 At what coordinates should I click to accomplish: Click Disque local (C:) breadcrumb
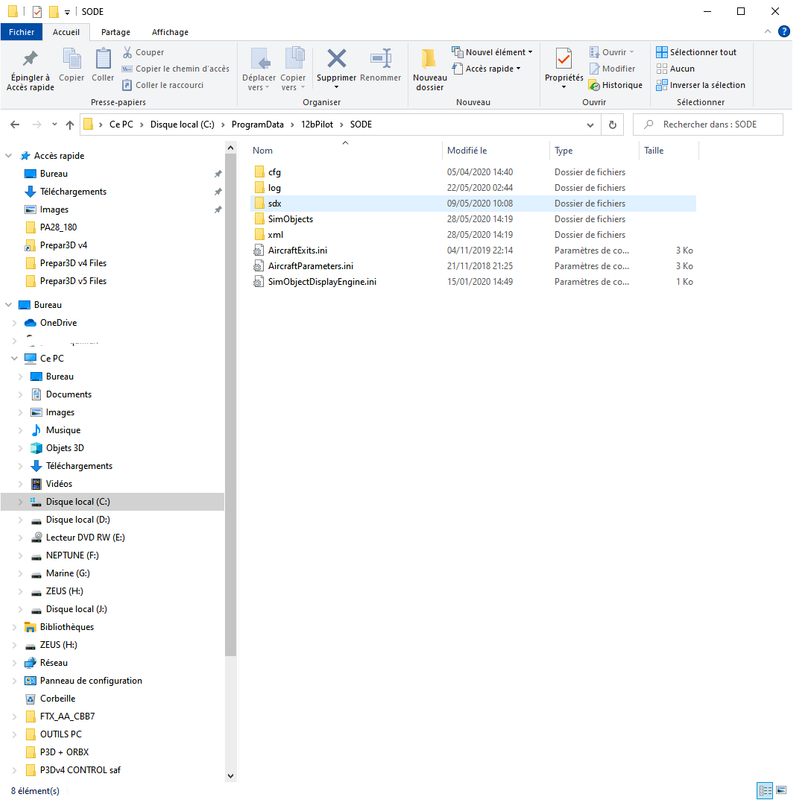182,124
